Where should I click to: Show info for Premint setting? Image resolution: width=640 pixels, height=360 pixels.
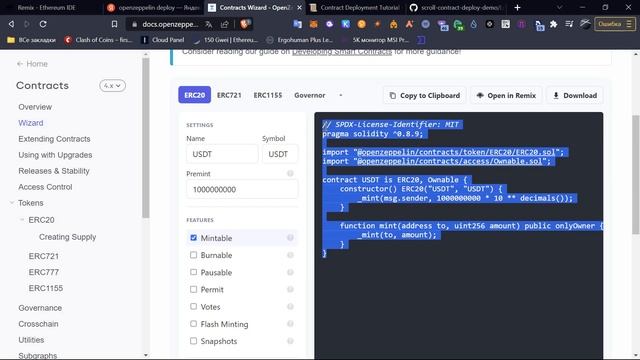290,173
